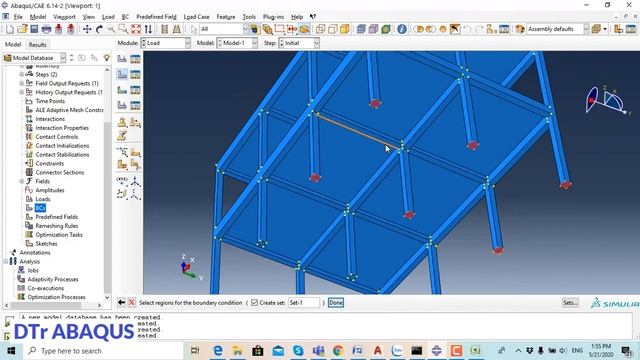Select the Box Zoom tool
Image resolution: width=640 pixels, height=360 pixels.
click(x=123, y=29)
